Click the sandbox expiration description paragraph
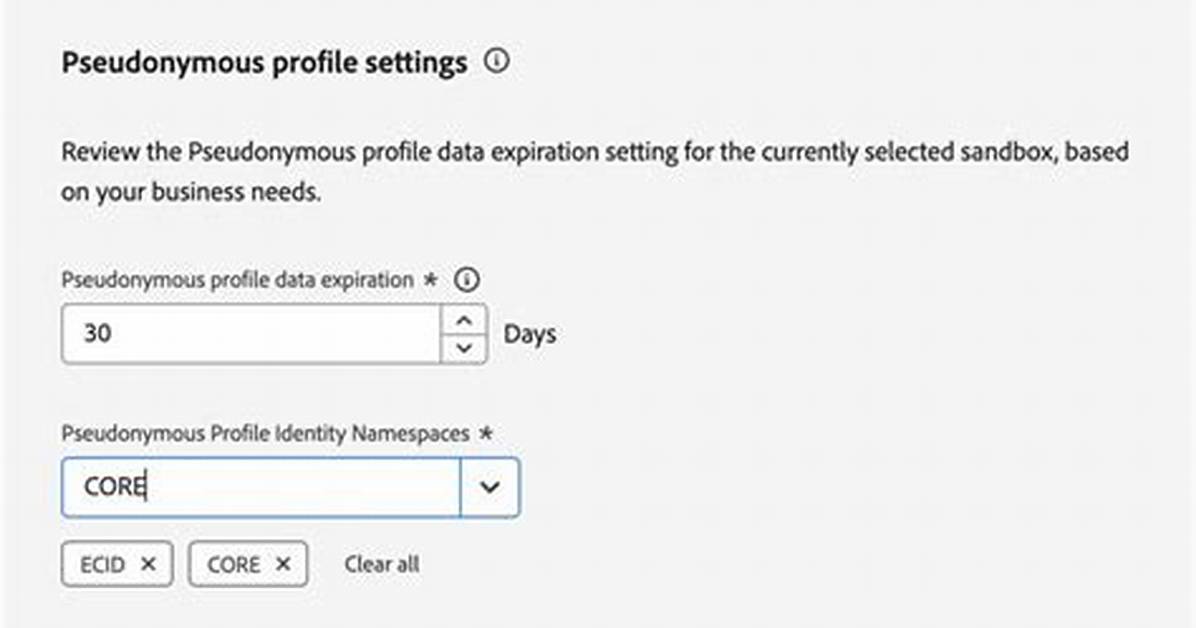The image size is (1196, 628). [595, 172]
